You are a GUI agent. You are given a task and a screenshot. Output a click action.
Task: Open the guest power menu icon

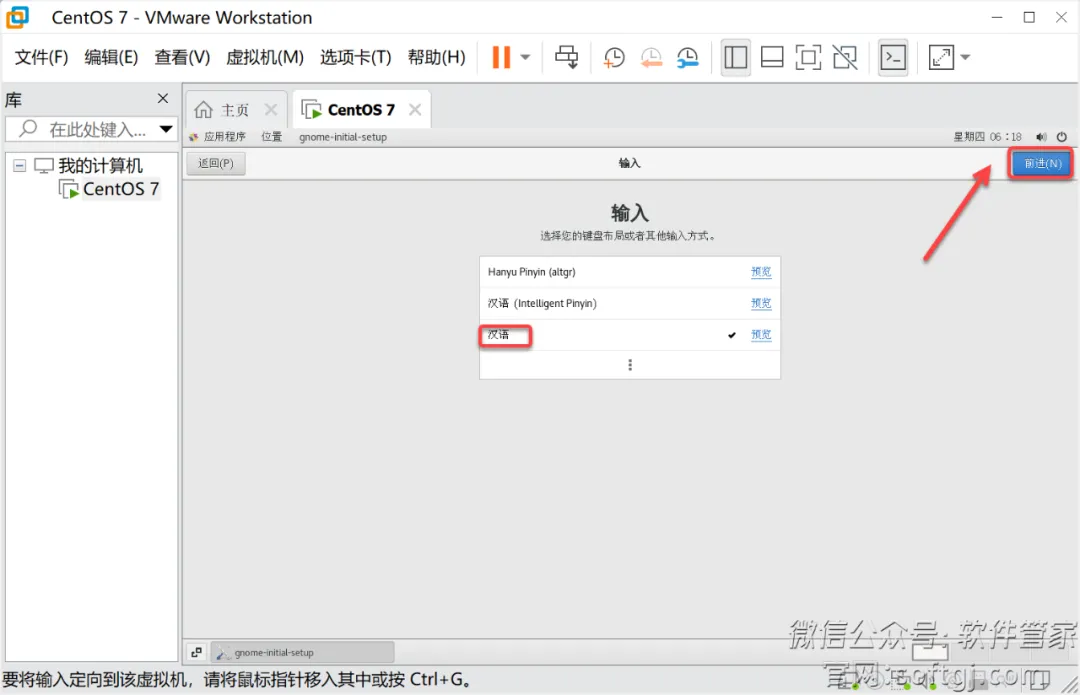point(1061,136)
